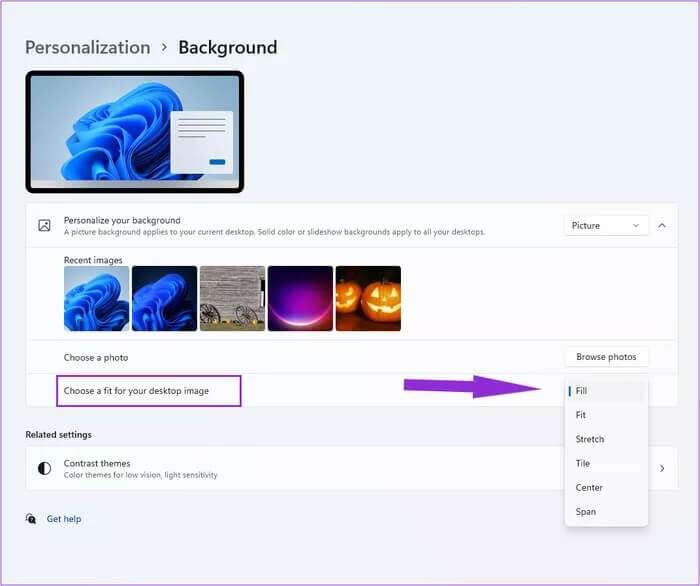The height and width of the screenshot is (586, 700).
Task: Open the Contrast themes setting
Action: tap(352, 468)
